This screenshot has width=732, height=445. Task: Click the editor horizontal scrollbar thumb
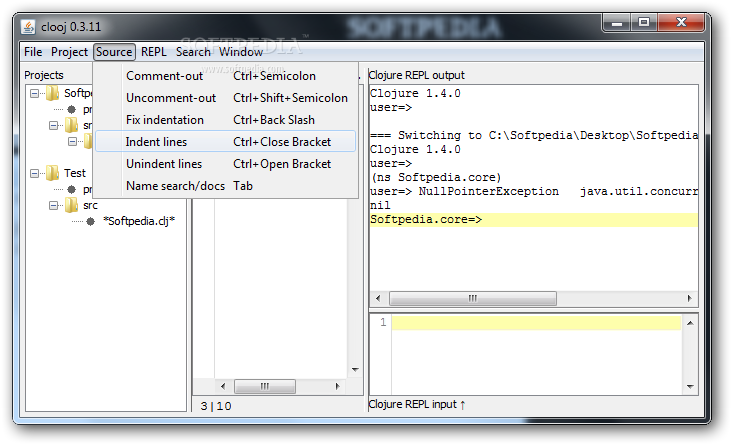coord(265,386)
